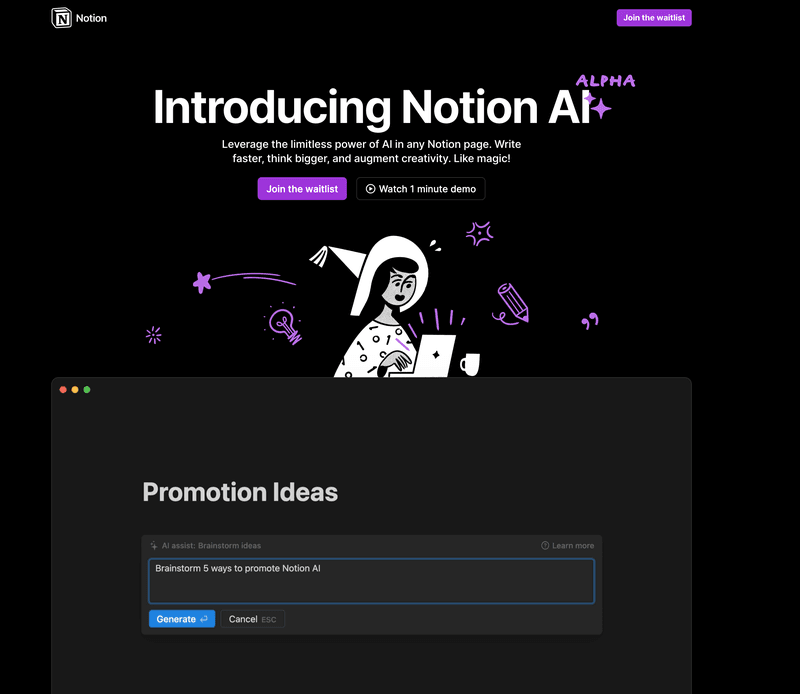Cancel the AI assist prompt
The width and height of the screenshot is (800, 694).
pyautogui.click(x=252, y=618)
